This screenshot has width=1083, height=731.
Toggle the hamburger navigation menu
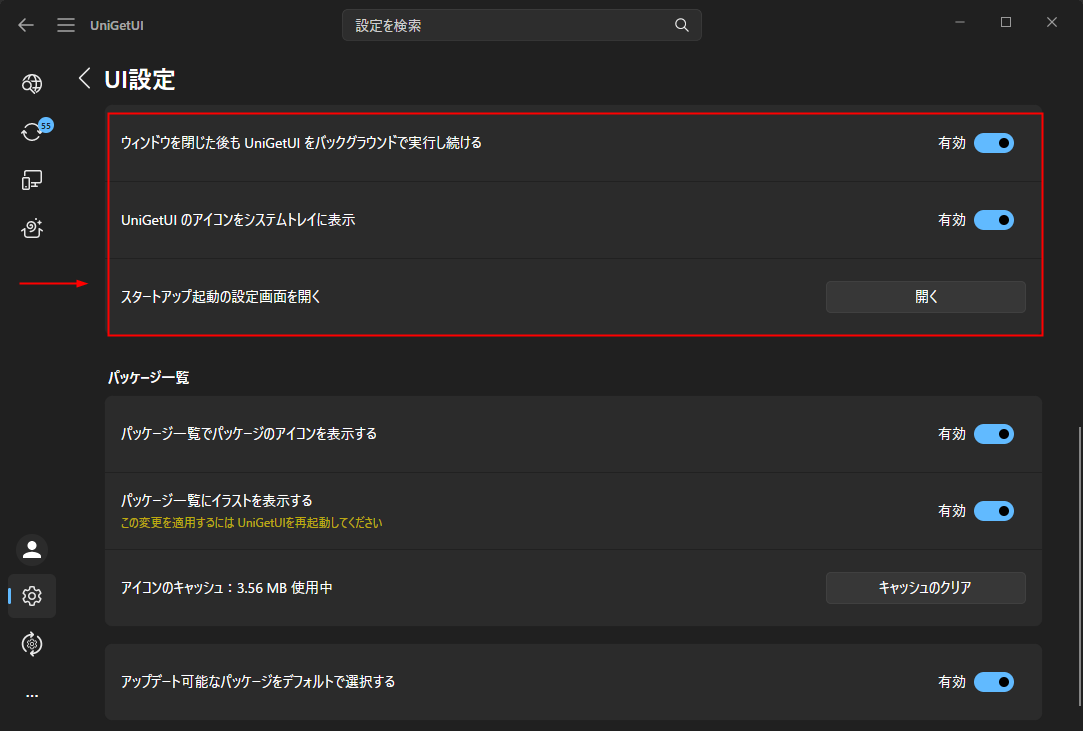tap(66, 25)
